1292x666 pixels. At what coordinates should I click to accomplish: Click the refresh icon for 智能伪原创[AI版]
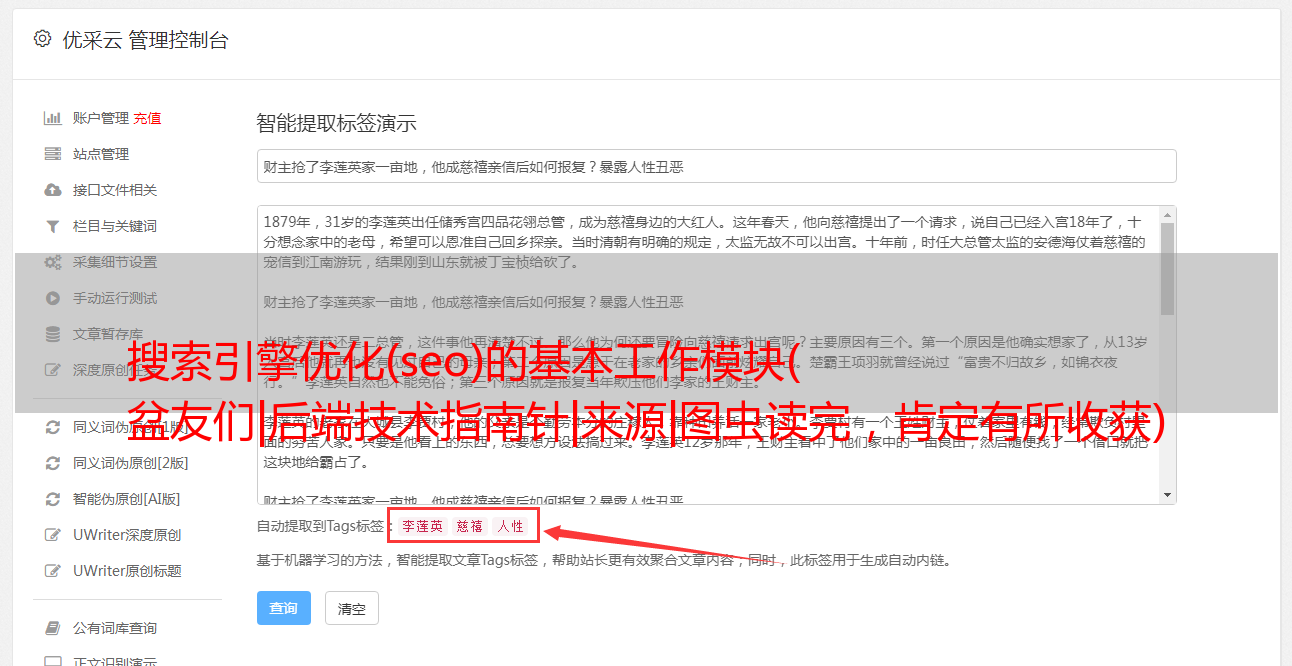53,499
